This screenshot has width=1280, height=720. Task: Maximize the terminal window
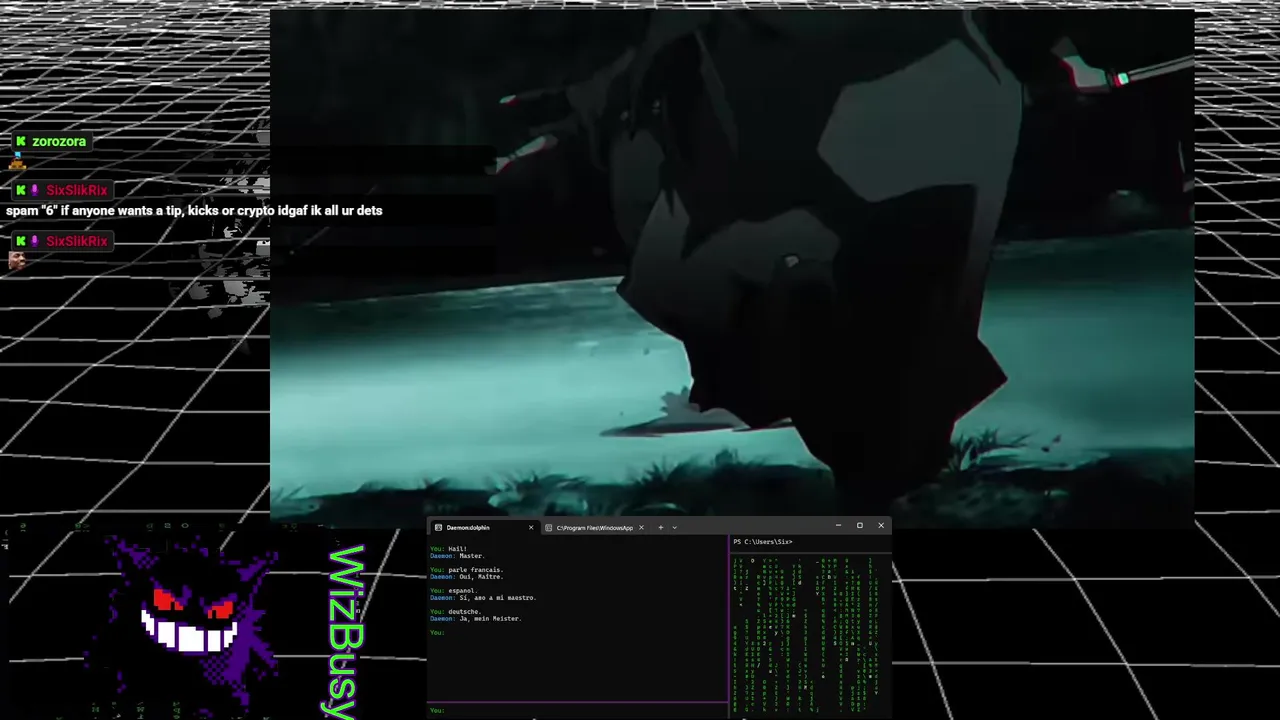click(859, 525)
